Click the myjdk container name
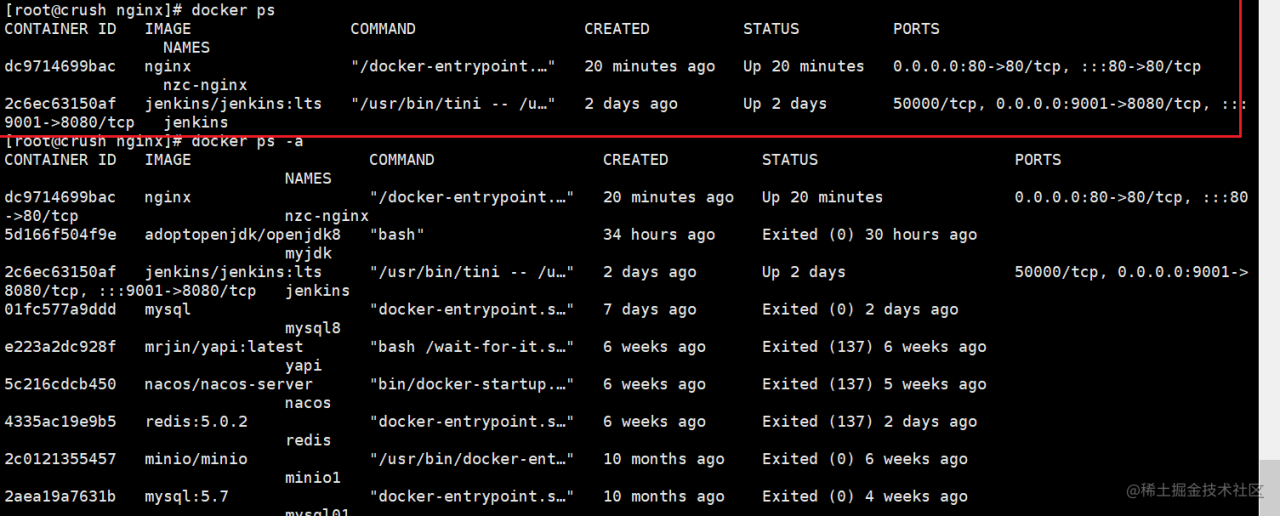The width and height of the screenshot is (1280, 516). pos(308,254)
